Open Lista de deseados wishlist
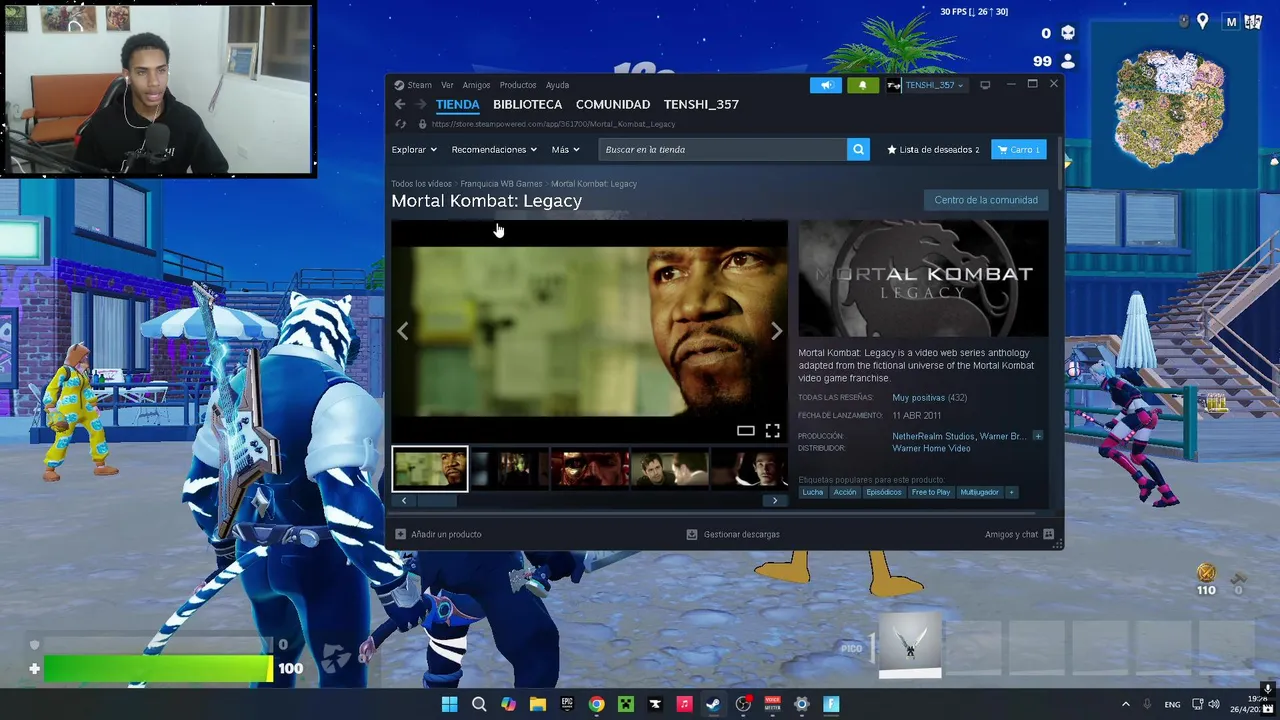 (933, 149)
